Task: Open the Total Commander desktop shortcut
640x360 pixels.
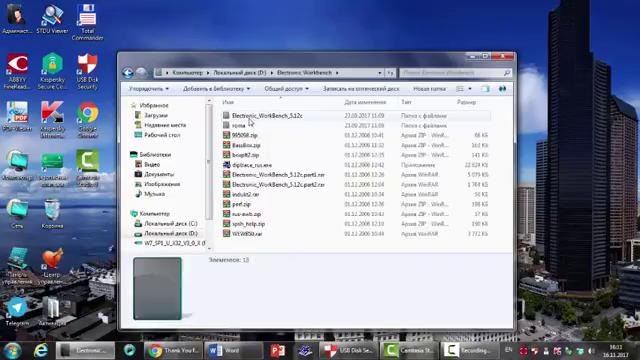Action: [x=87, y=22]
